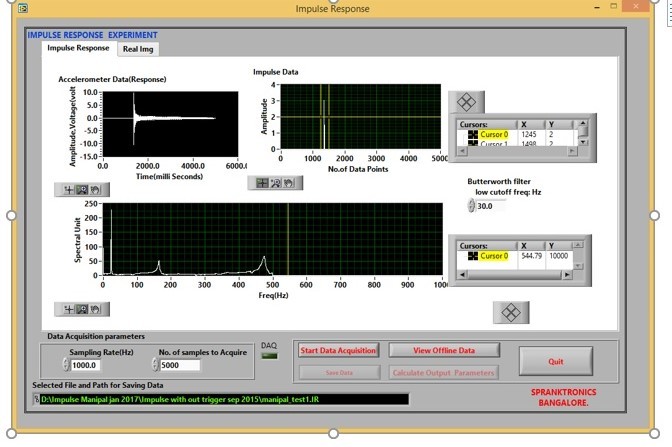The width and height of the screenshot is (672, 447).
Task: Click the Quit button
Action: click(556, 361)
